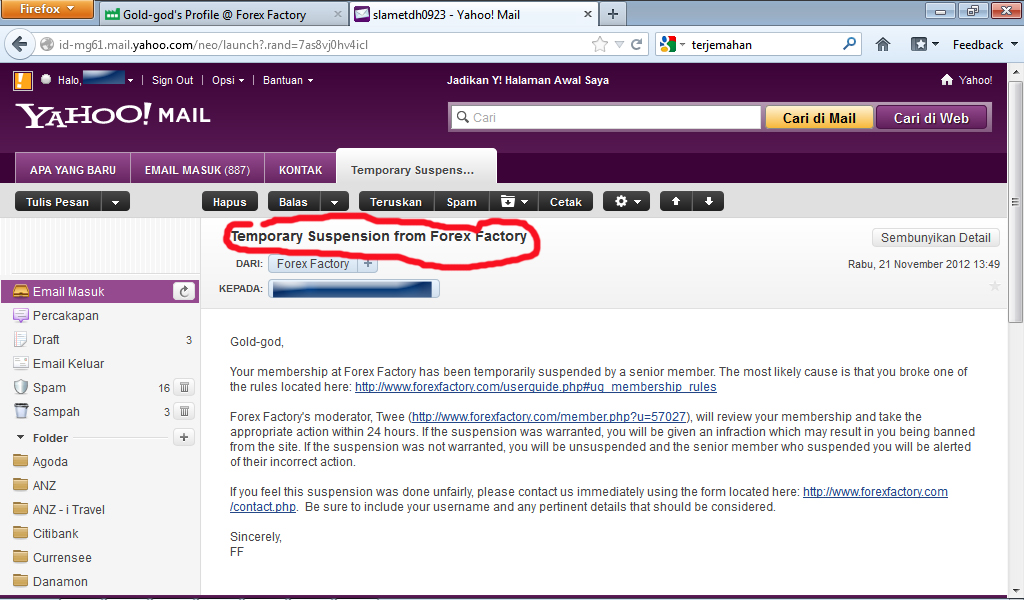
Task: Click the Teruskan forward button
Action: tap(396, 202)
